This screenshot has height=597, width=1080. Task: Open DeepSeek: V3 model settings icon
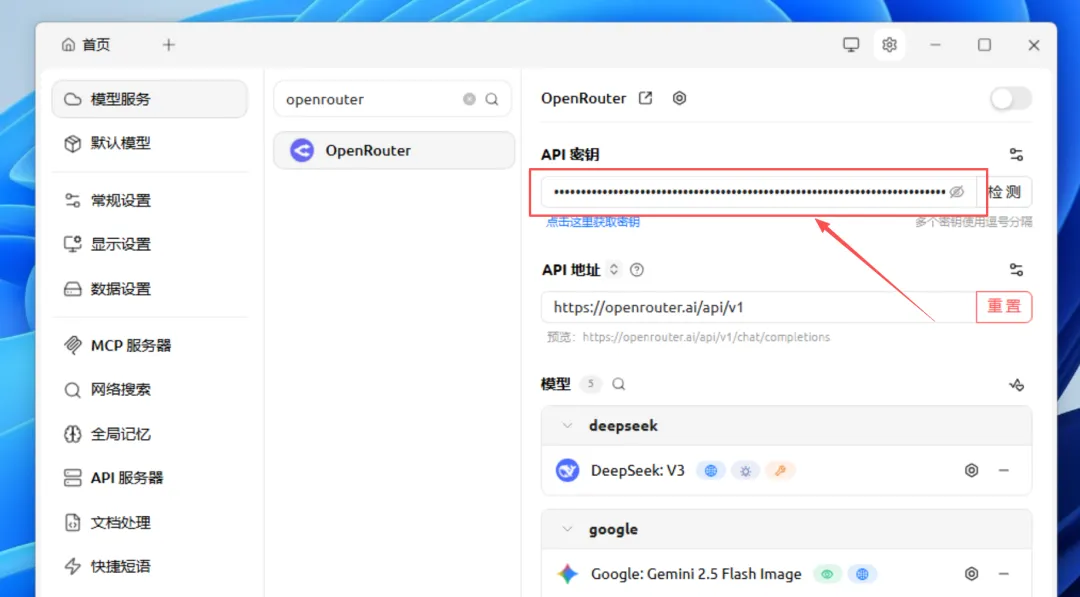971,470
